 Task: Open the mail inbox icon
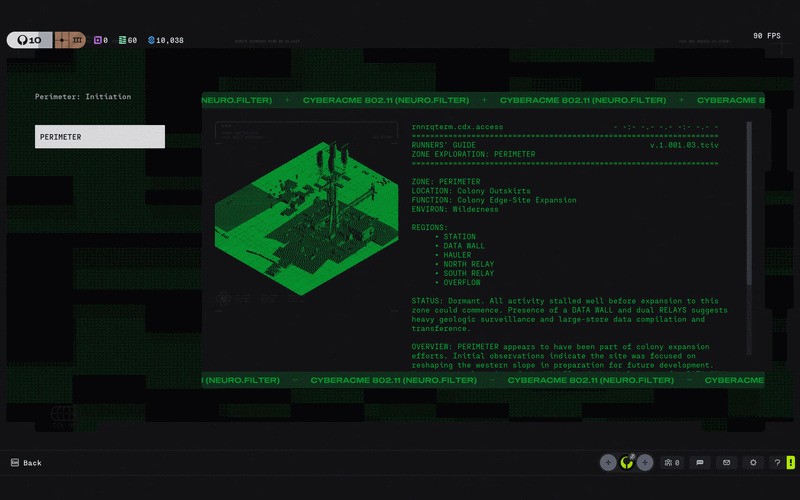click(x=727, y=463)
